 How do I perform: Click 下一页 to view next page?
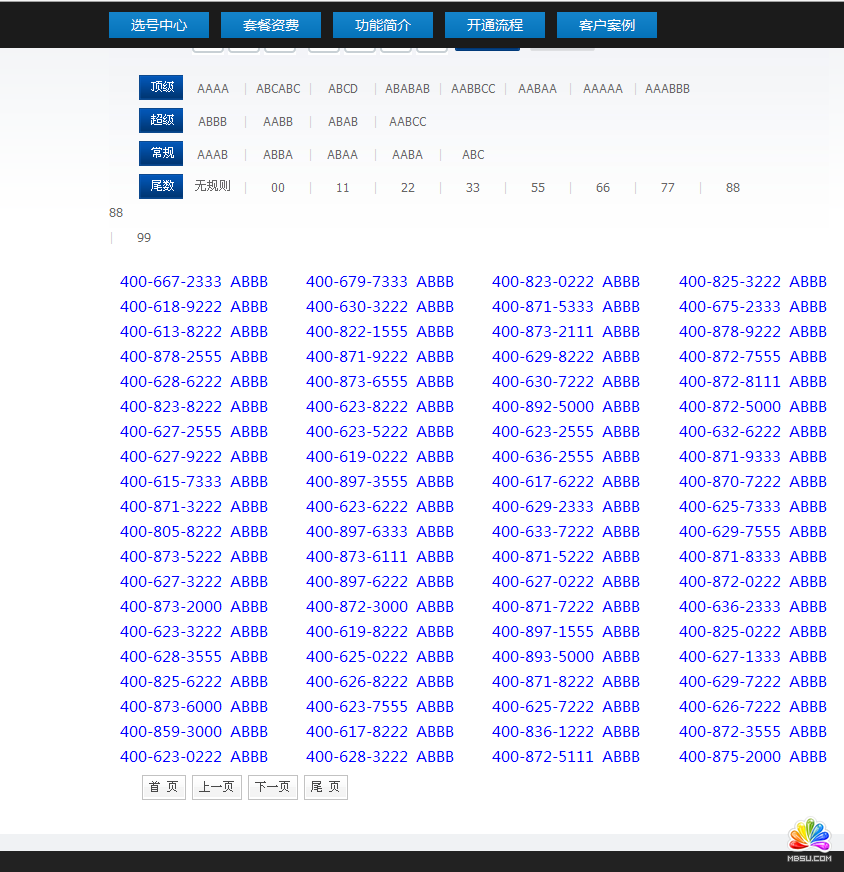pyautogui.click(x=272, y=788)
